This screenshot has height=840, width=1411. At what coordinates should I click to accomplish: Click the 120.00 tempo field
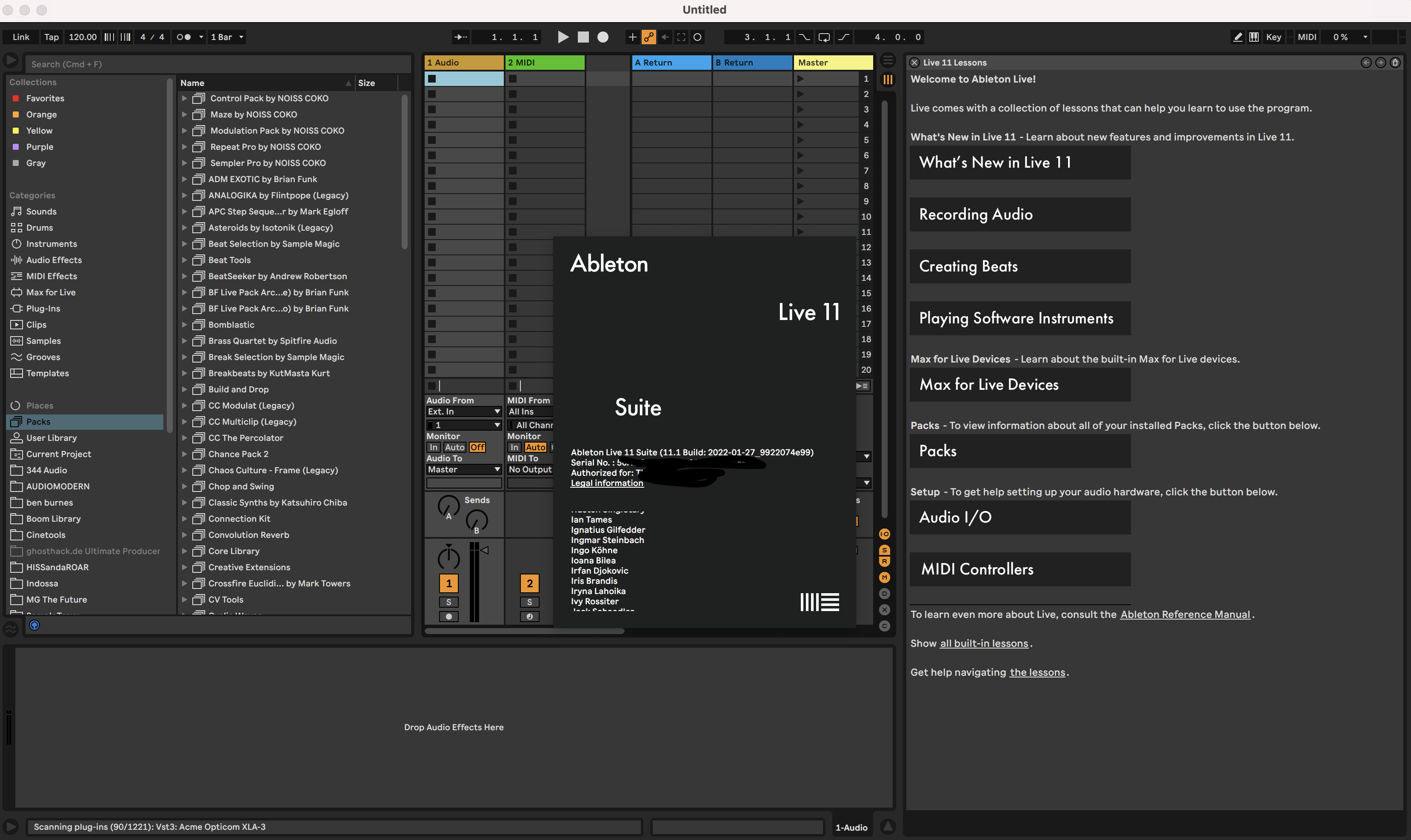pos(83,37)
